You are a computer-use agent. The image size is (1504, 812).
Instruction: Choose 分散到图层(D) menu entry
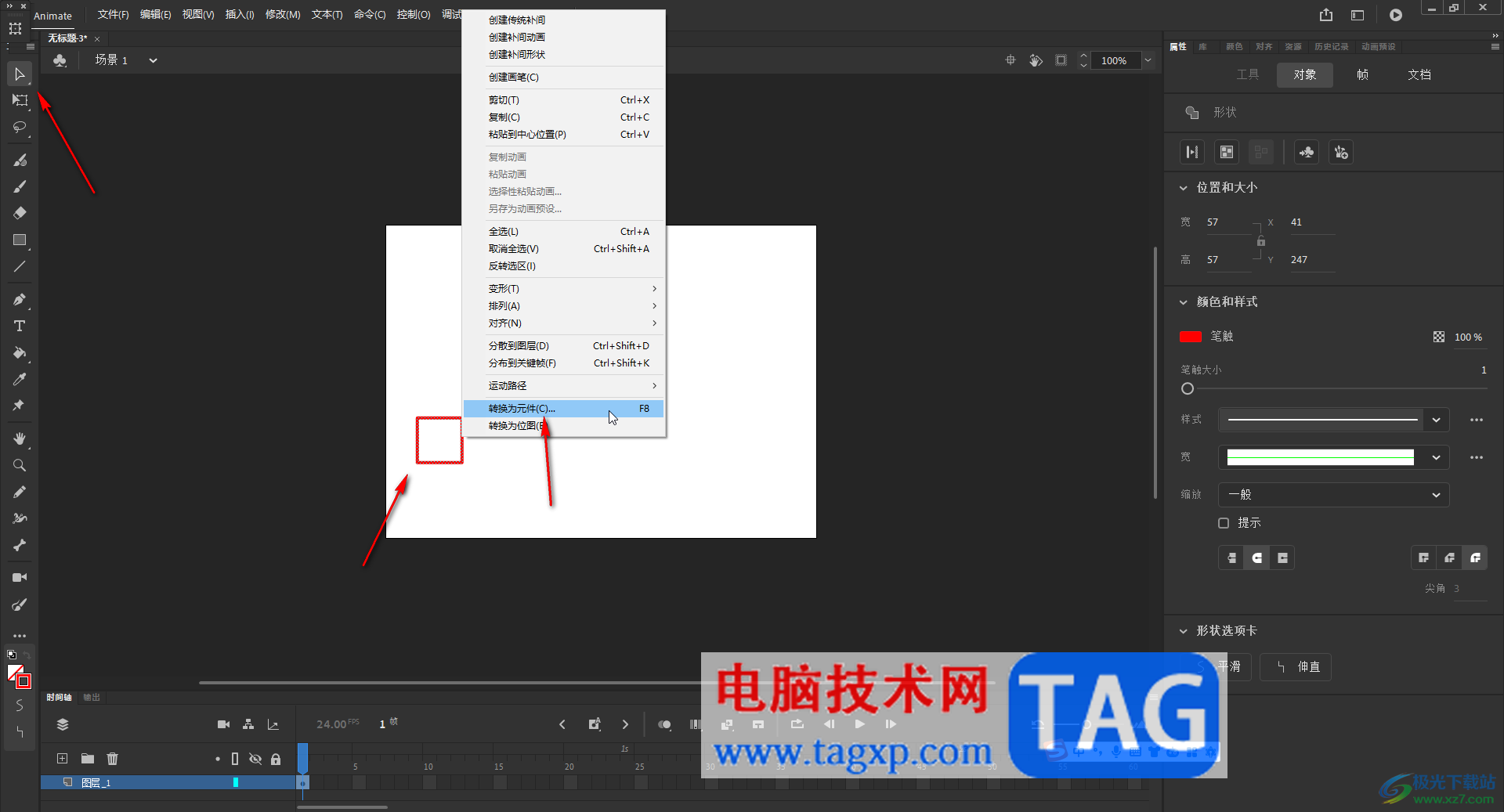pyautogui.click(x=564, y=346)
